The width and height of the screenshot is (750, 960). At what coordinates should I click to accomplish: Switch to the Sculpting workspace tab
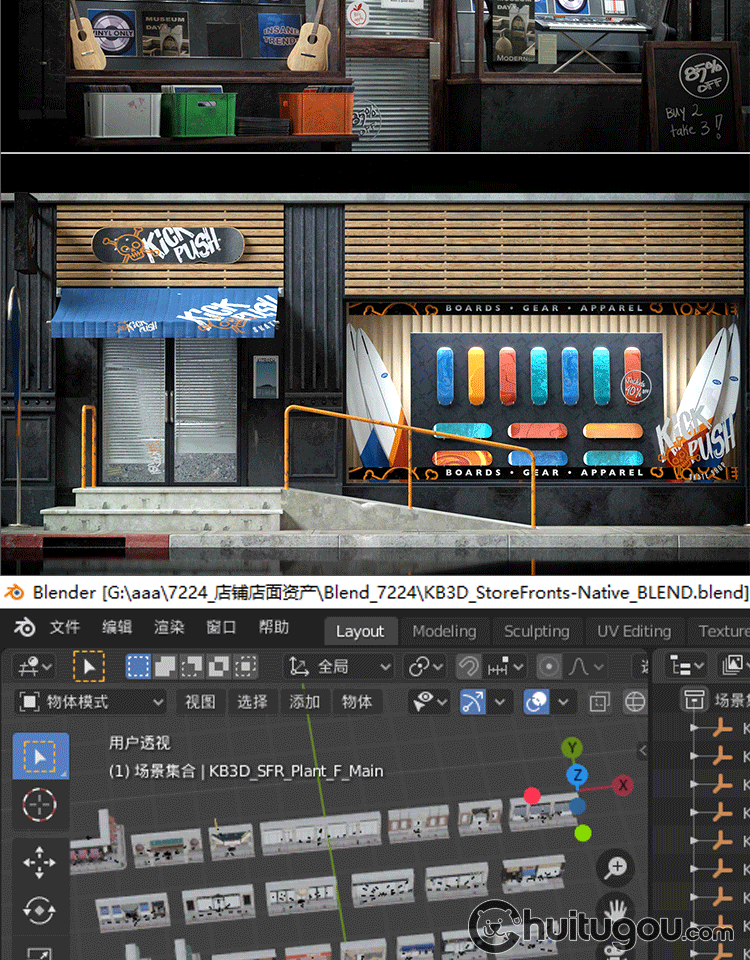[x=537, y=631]
